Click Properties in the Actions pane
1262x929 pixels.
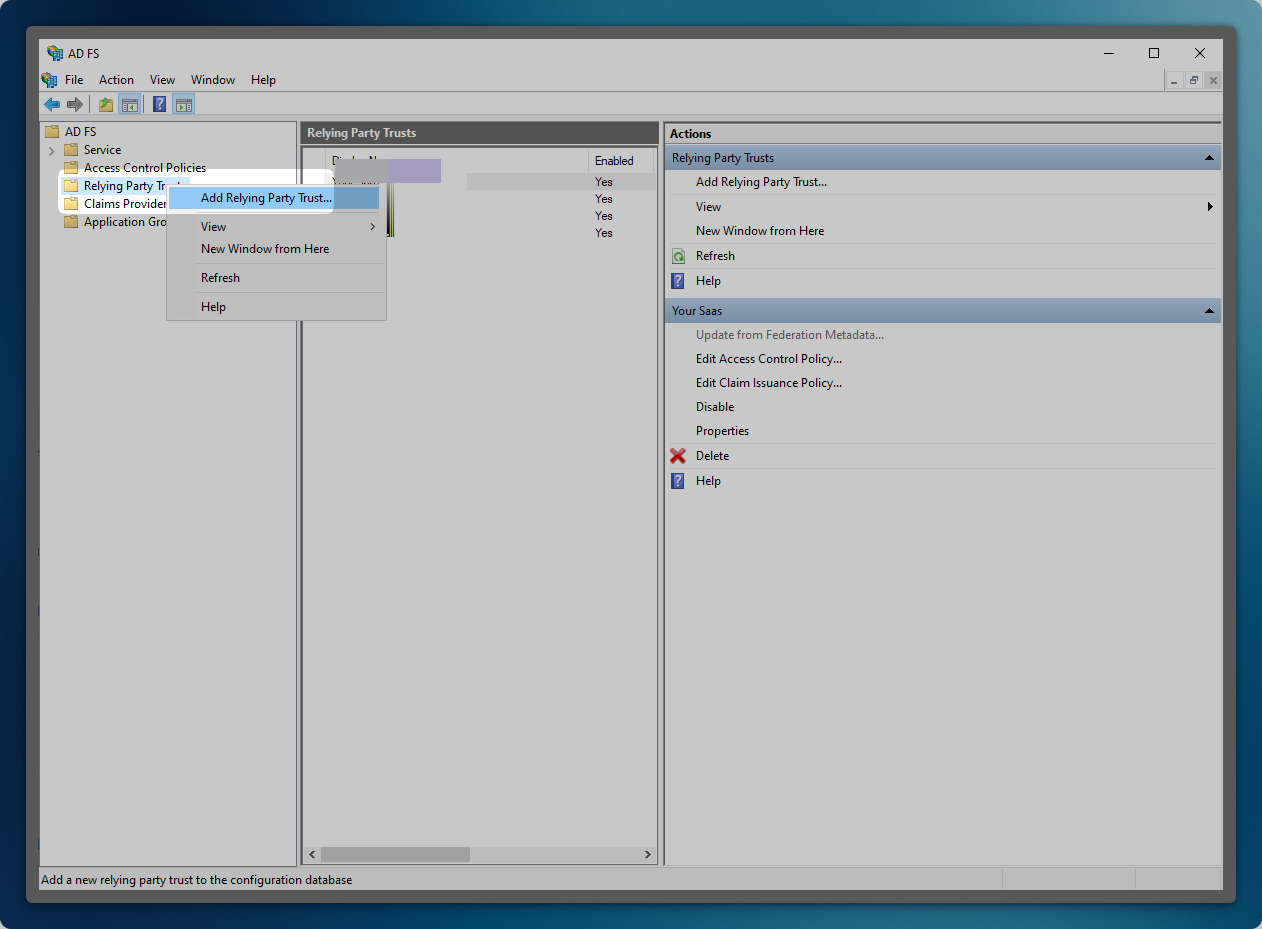coord(722,431)
